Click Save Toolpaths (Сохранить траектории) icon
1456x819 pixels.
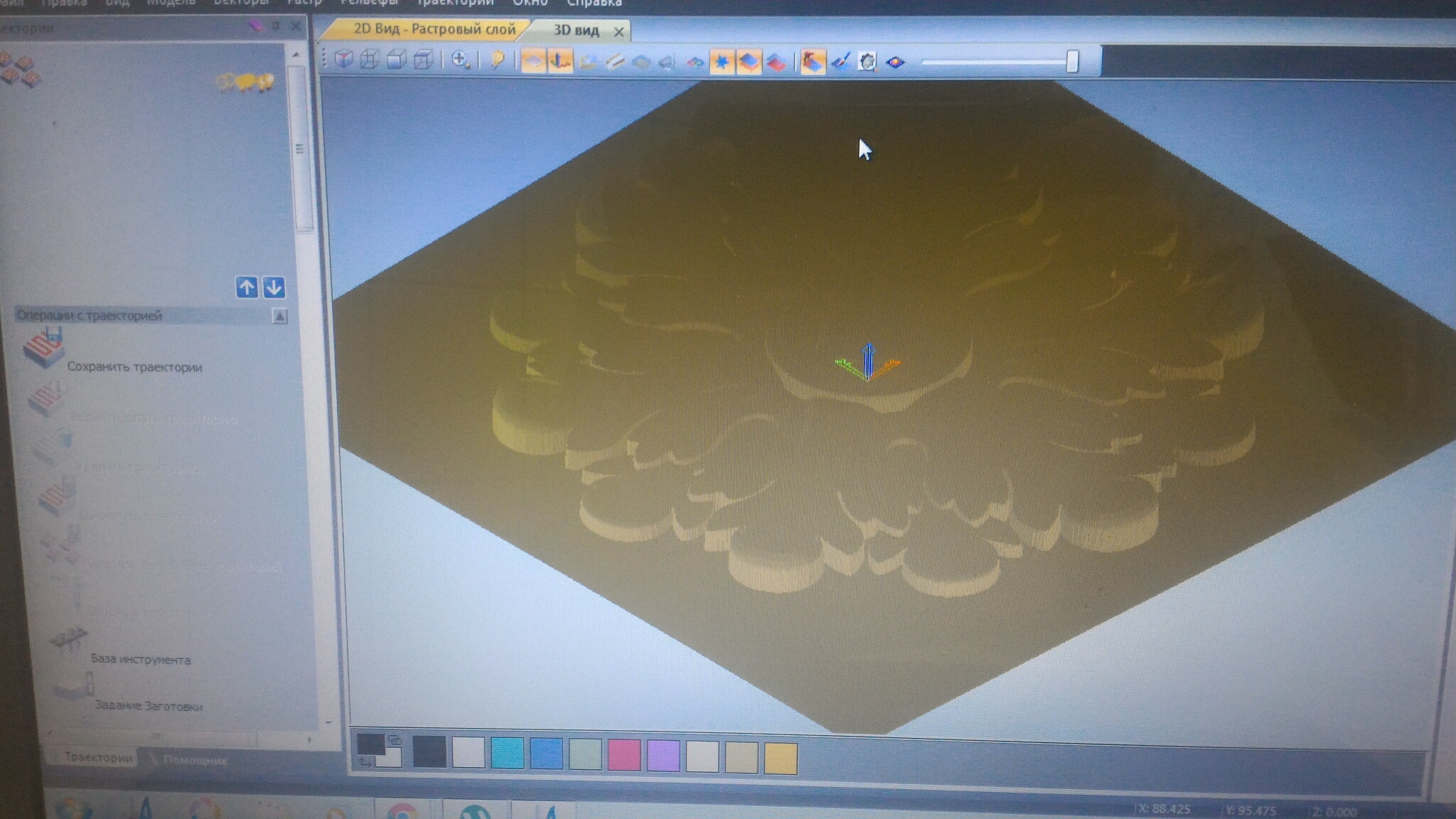coord(44,348)
